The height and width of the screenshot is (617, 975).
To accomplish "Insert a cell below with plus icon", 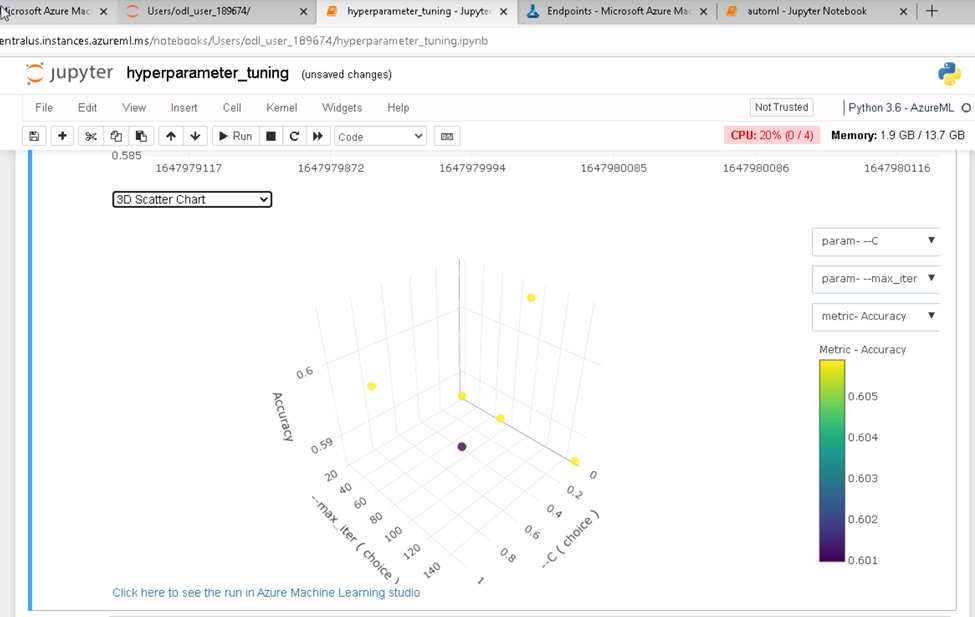I will click(x=62, y=136).
